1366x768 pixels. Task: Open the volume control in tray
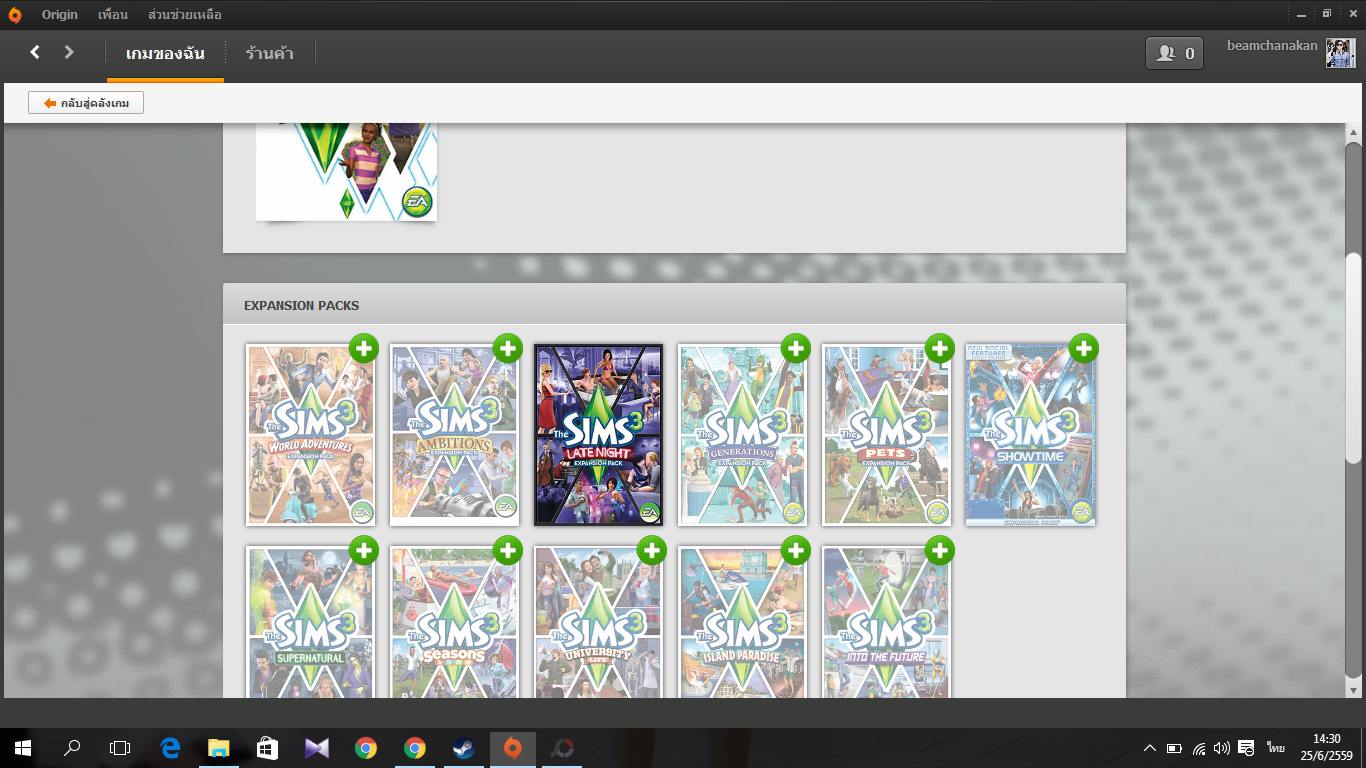tap(1221, 748)
